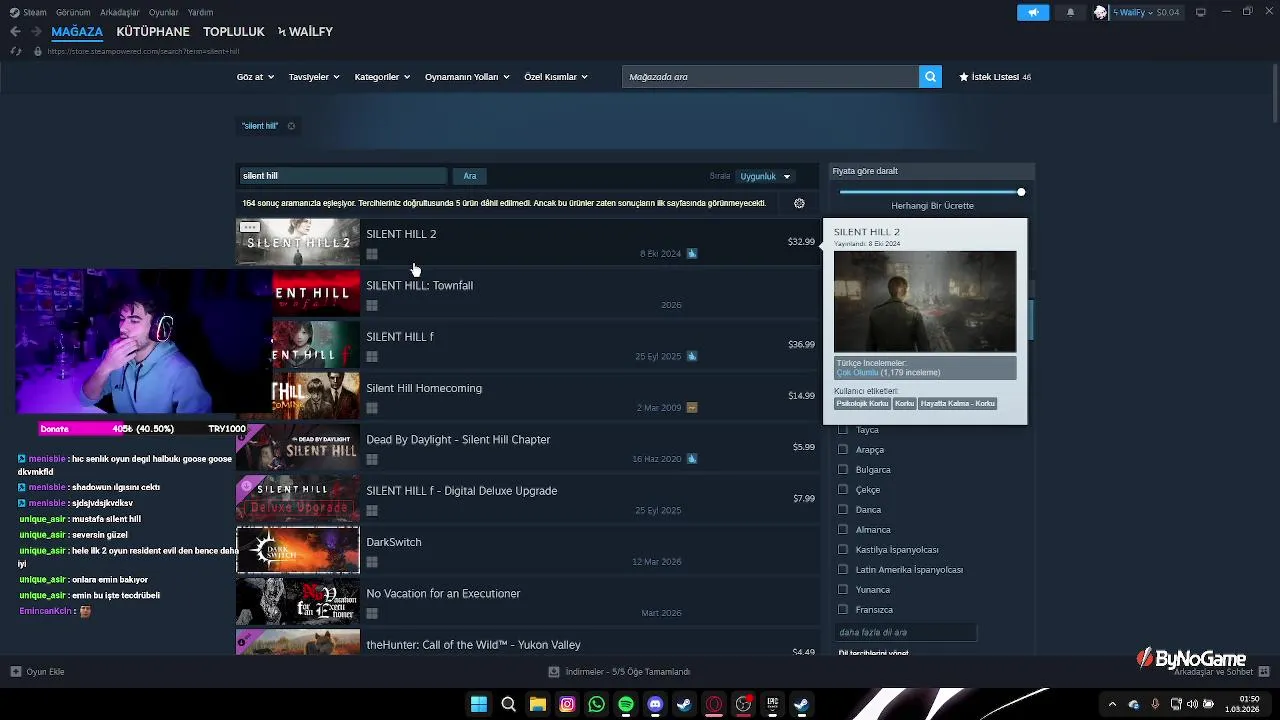This screenshot has height=720, width=1280.
Task: Toggle the Almanca language checkbox
Action: click(843, 530)
